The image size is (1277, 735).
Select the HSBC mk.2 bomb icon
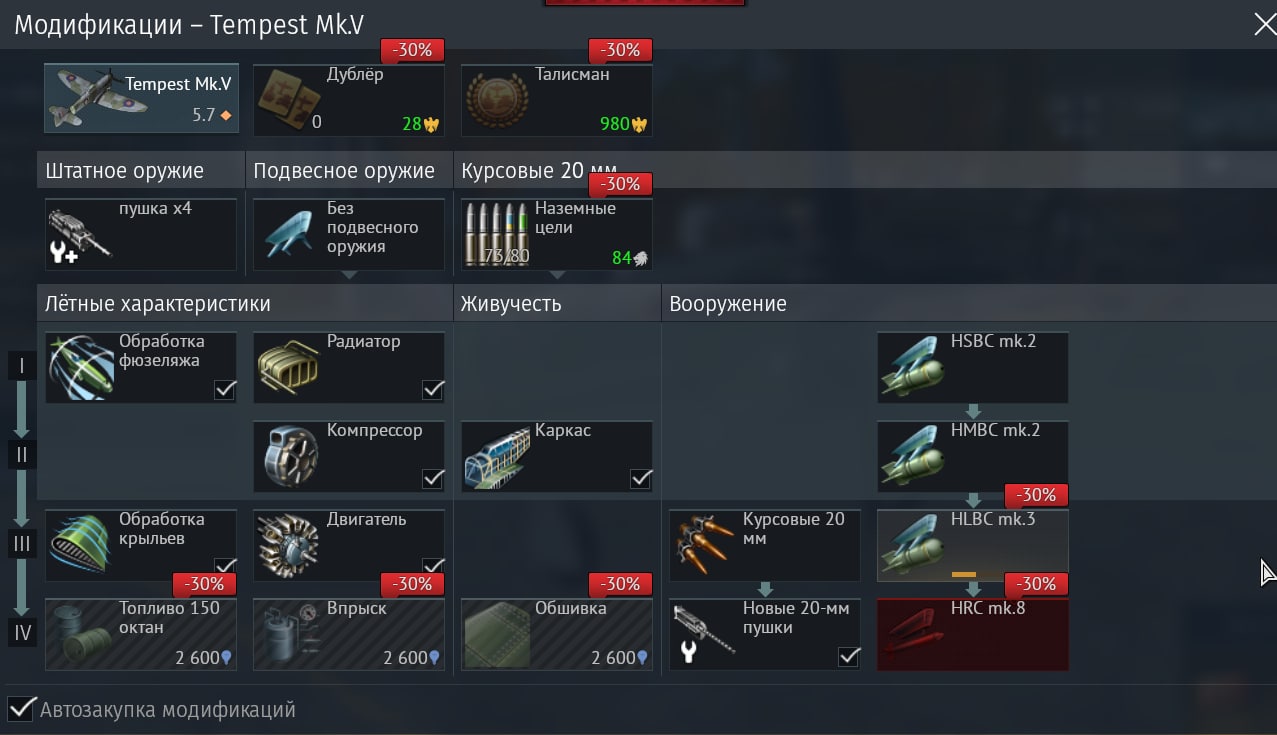(x=913, y=367)
